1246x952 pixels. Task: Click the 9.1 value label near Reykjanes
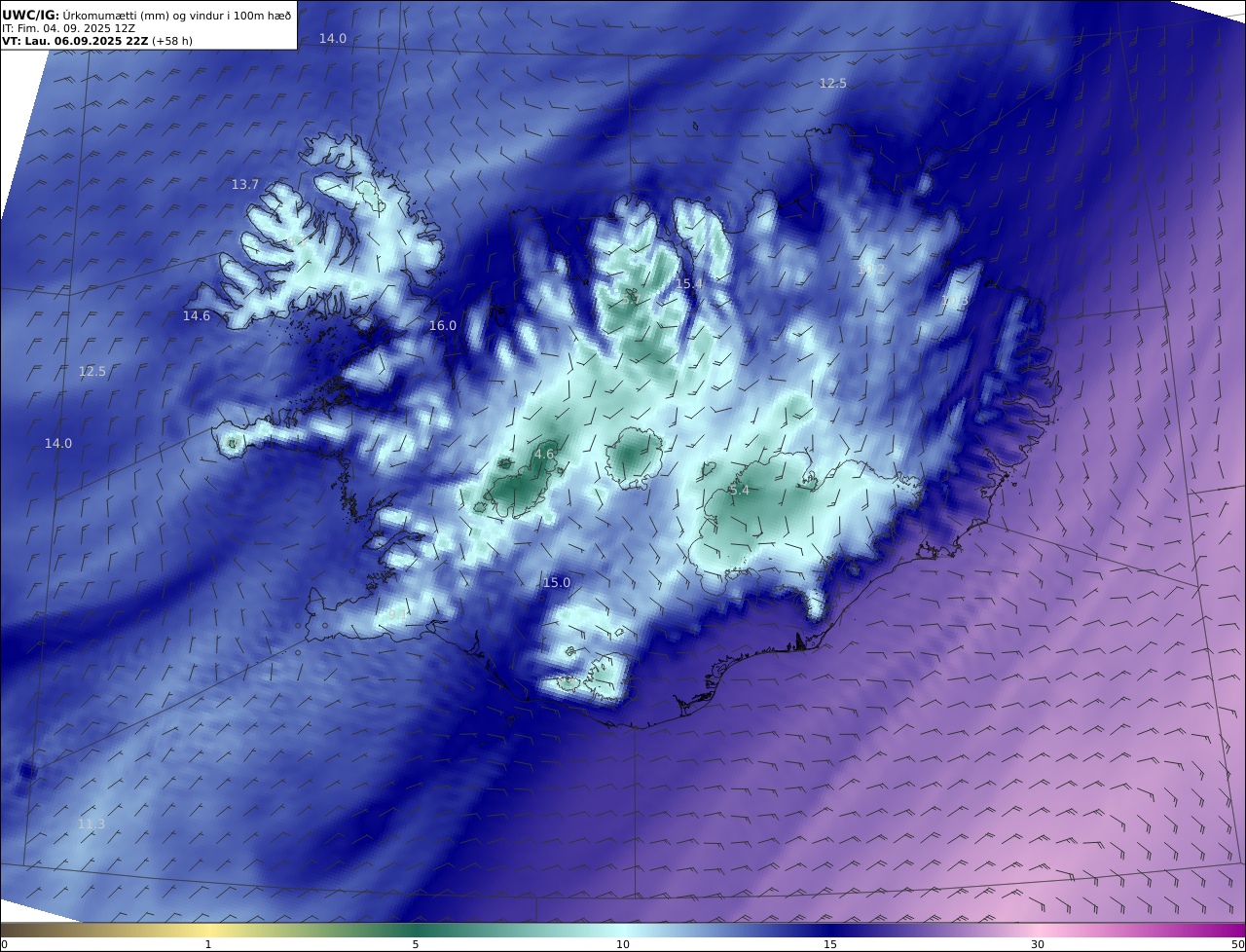coord(397,614)
